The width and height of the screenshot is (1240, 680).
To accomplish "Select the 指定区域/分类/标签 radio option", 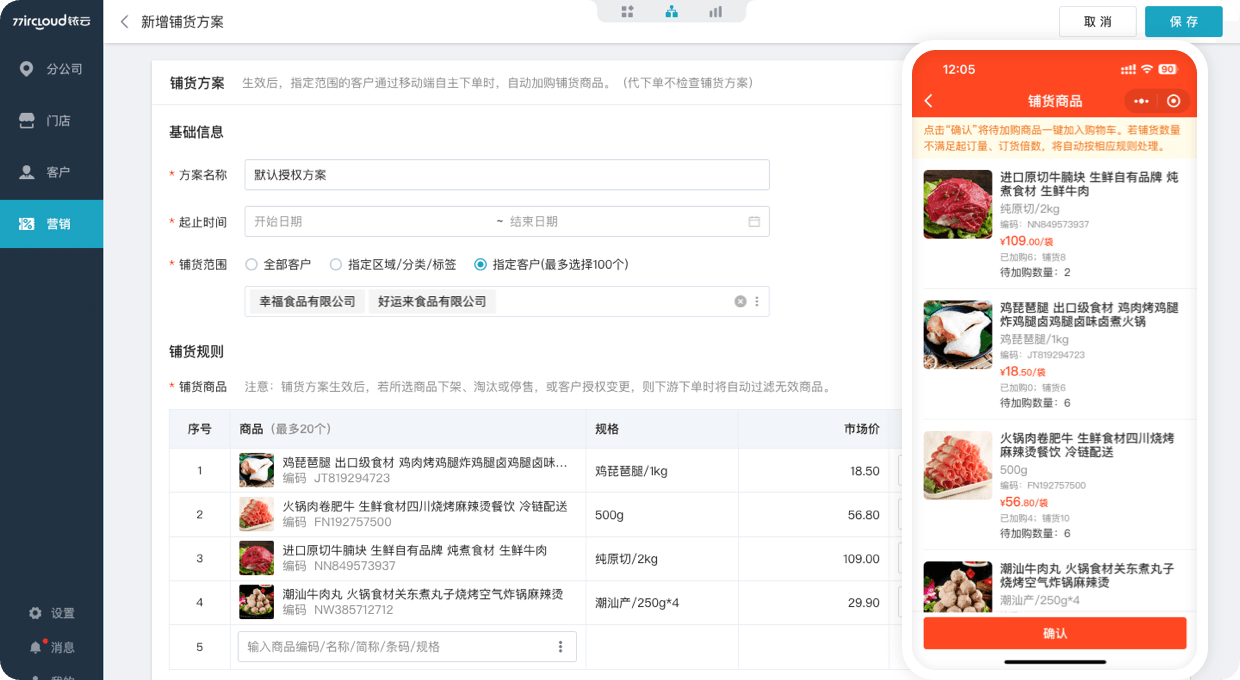I will [336, 265].
